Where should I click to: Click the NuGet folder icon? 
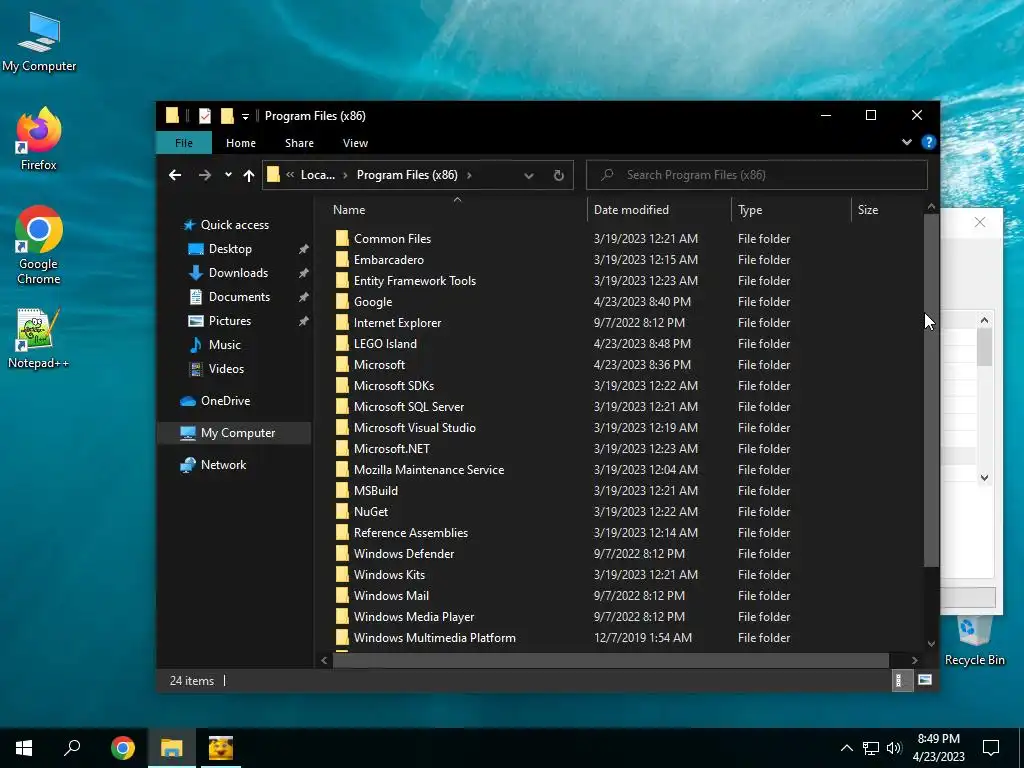342,511
